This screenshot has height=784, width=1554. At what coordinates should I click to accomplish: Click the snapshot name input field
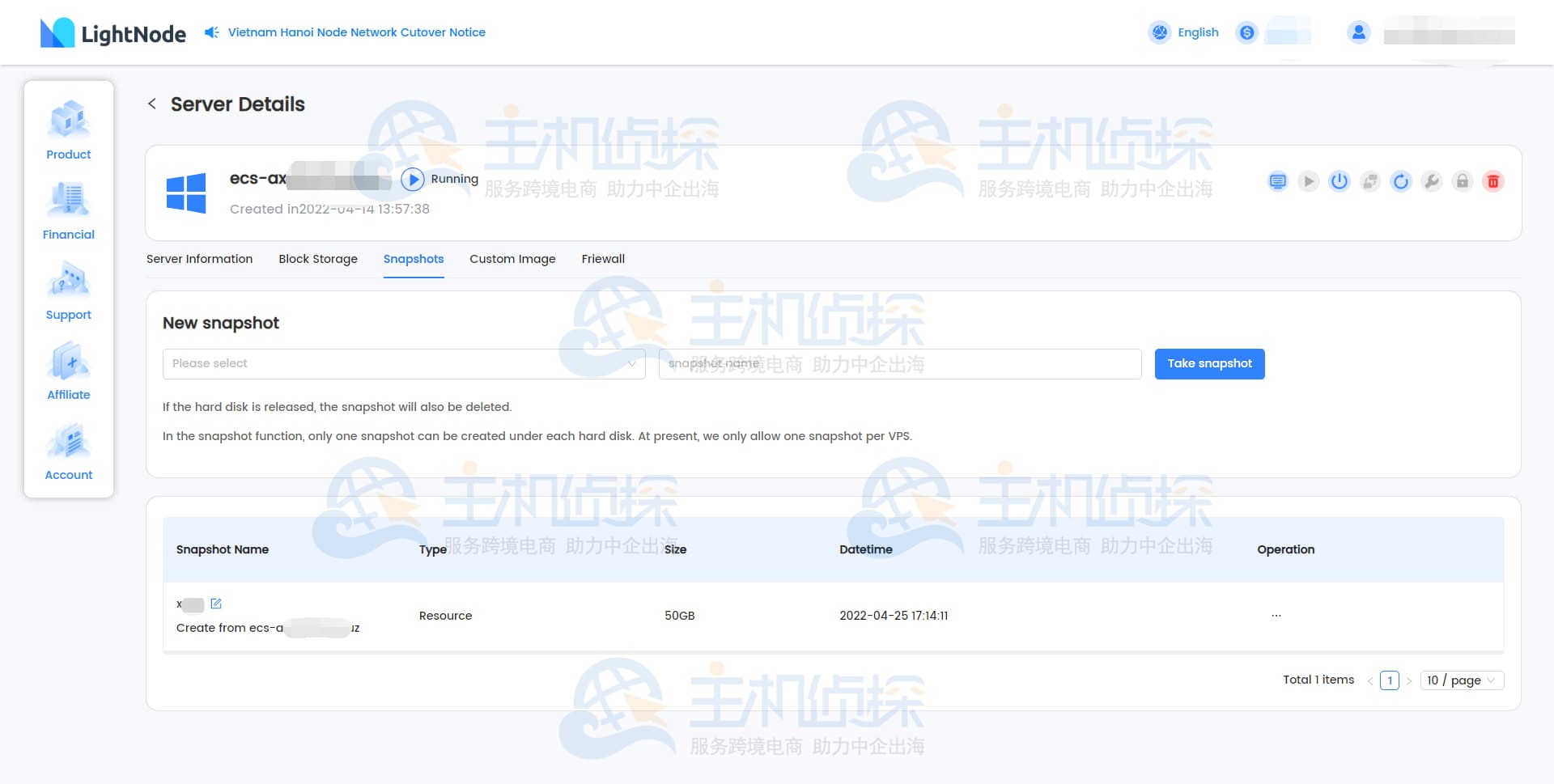[x=898, y=363]
